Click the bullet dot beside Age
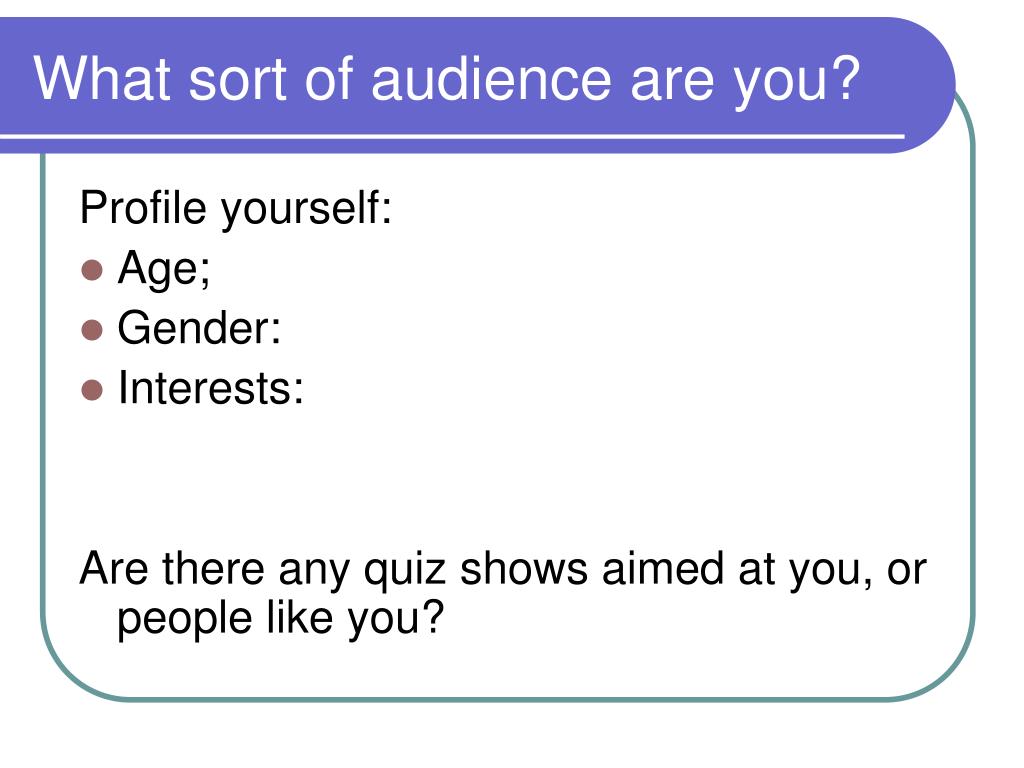 [92, 270]
